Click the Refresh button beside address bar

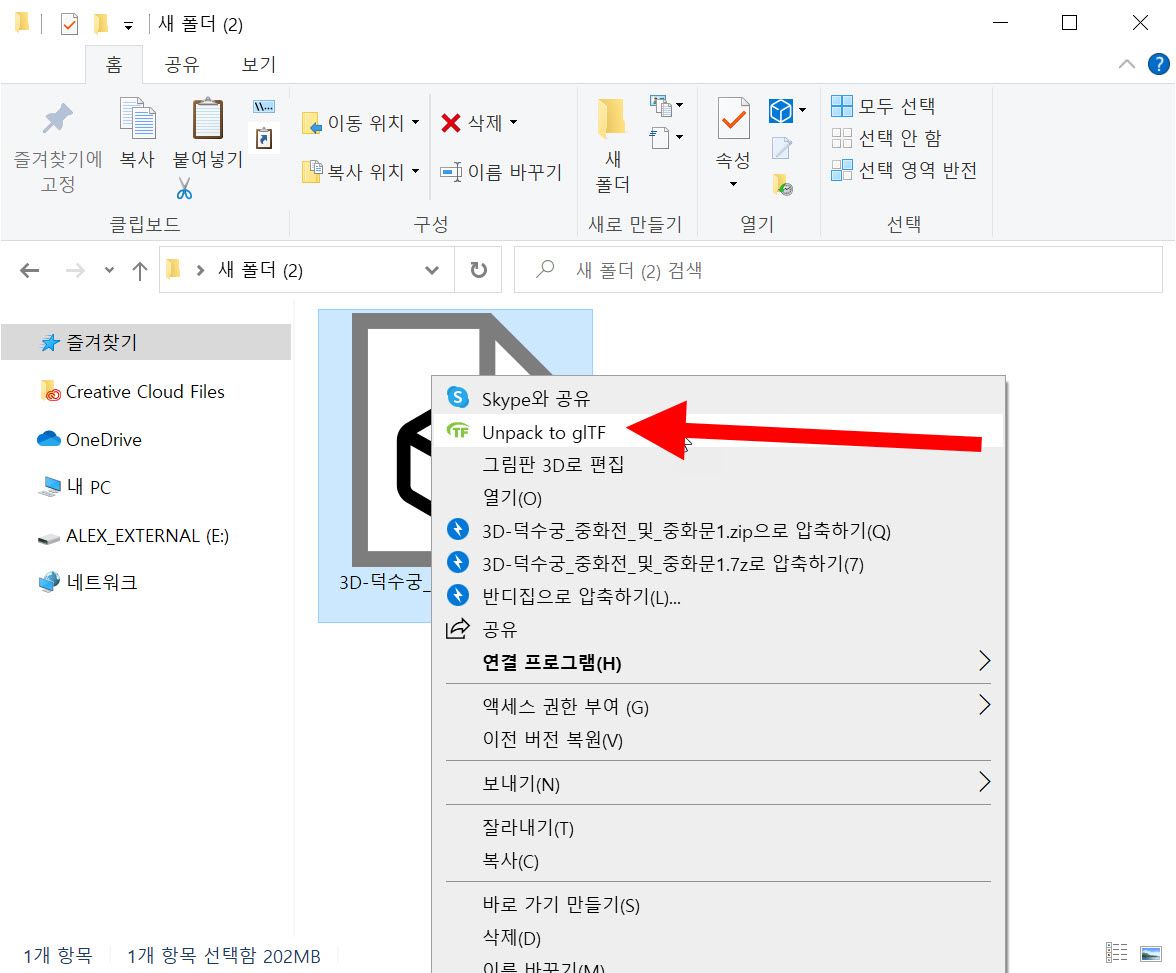(x=478, y=269)
